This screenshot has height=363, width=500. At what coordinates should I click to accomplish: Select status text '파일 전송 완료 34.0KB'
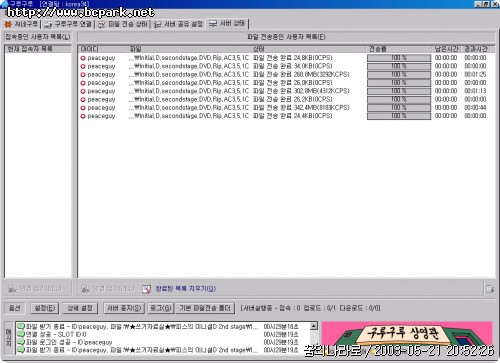pyautogui.click(x=293, y=66)
